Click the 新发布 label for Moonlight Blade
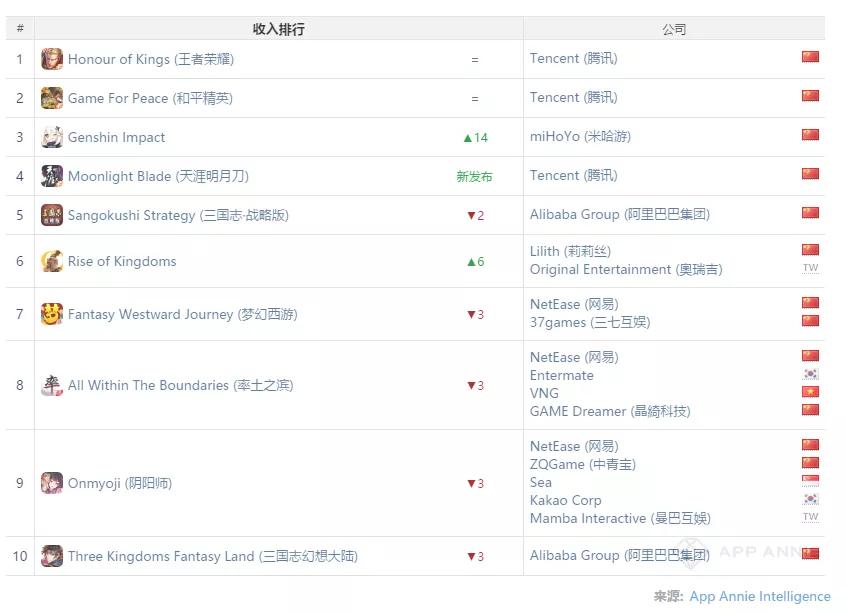 pyautogui.click(x=474, y=176)
